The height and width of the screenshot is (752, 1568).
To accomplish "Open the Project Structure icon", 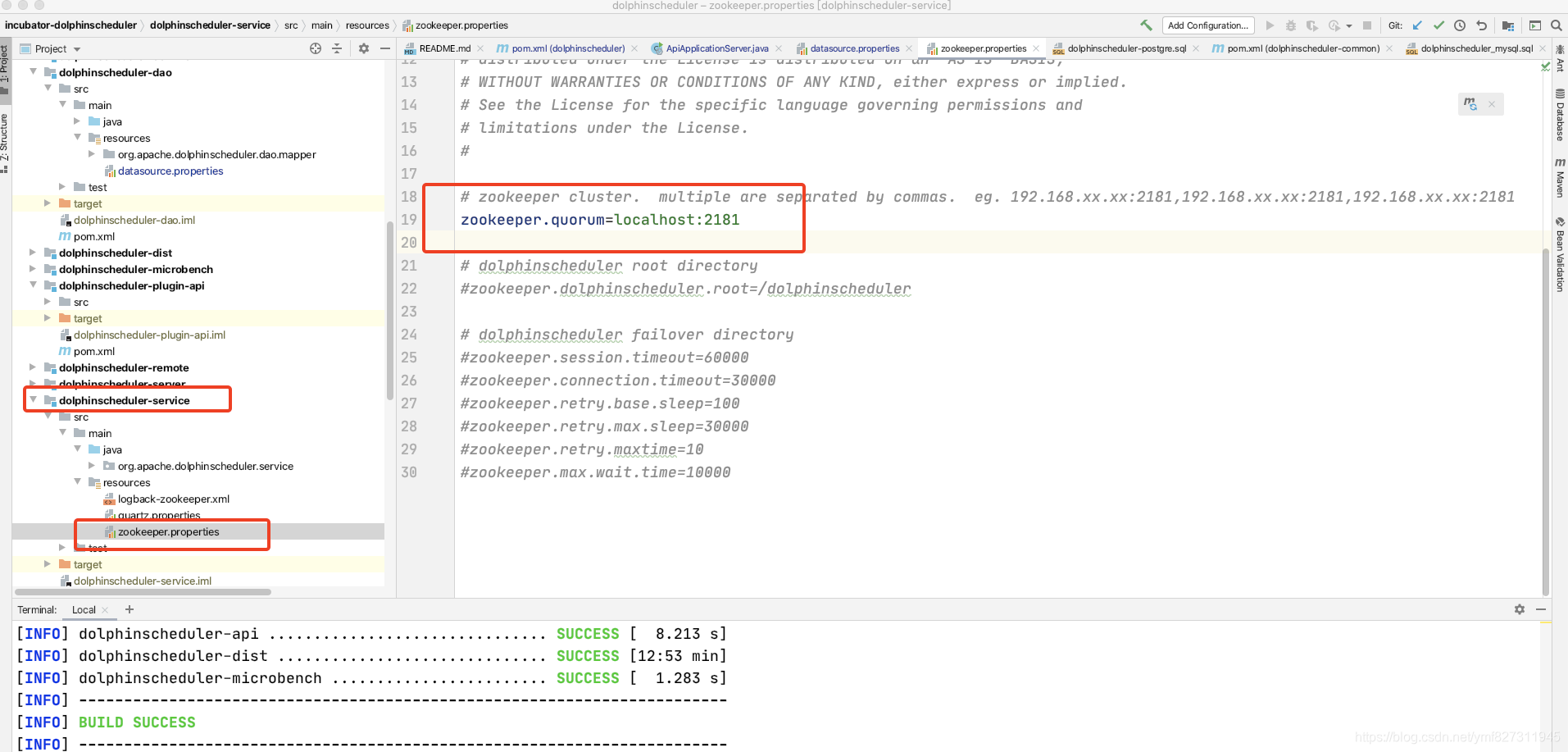I will pyautogui.click(x=1507, y=25).
